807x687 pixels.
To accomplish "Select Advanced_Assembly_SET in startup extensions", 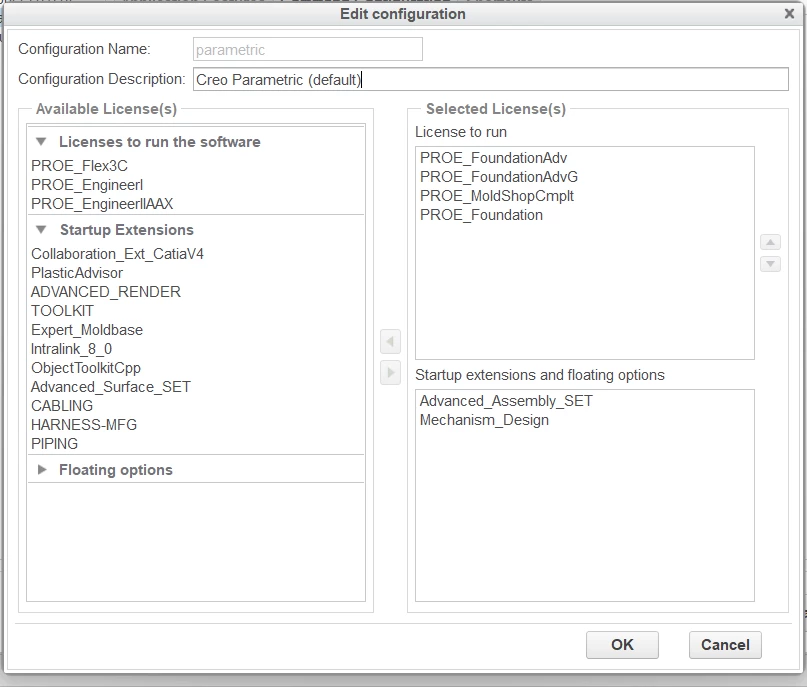I will point(506,401).
